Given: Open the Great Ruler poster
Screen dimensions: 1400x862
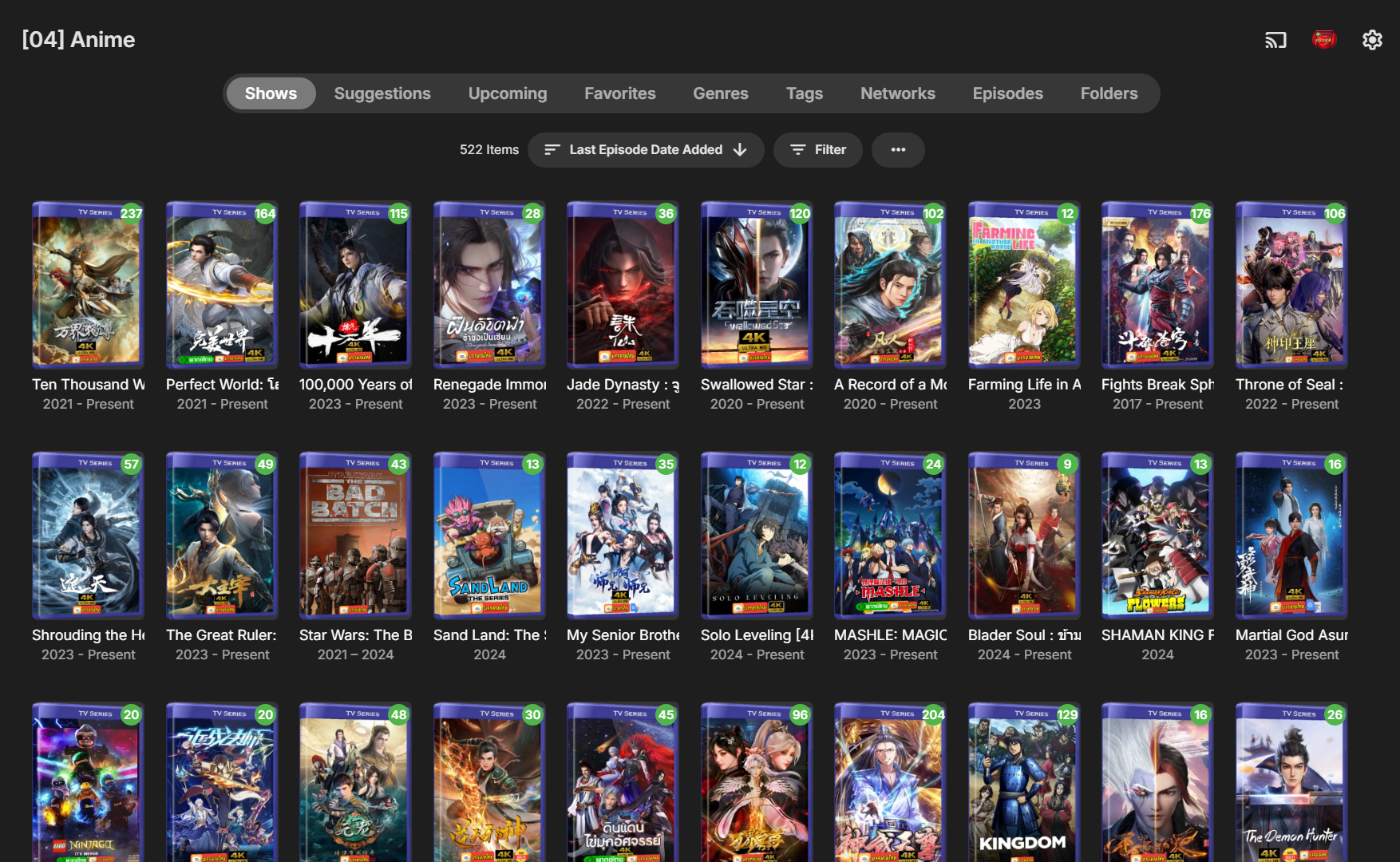Looking at the screenshot, I should [222, 536].
